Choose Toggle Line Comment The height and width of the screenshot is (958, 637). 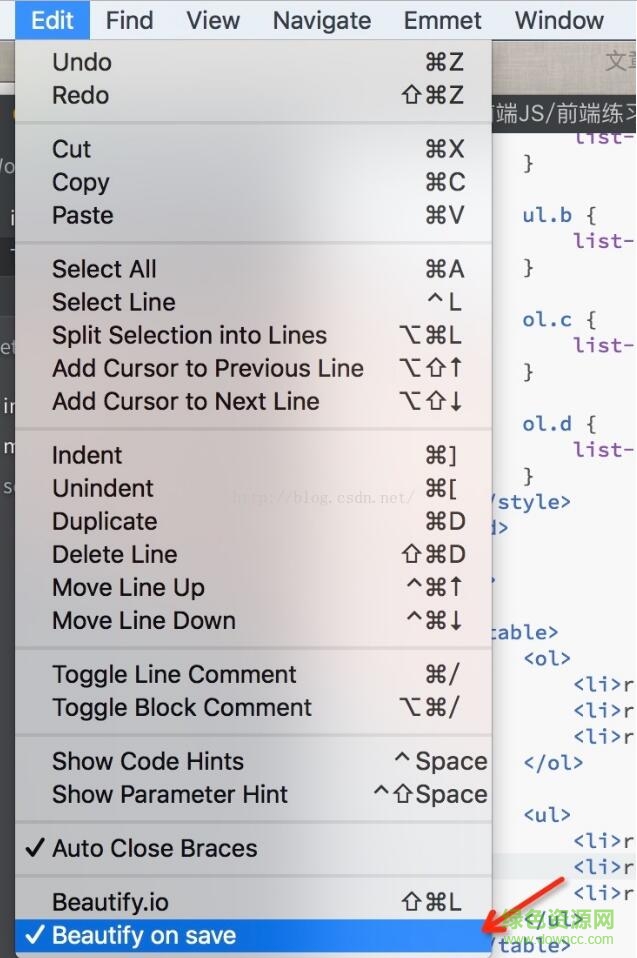click(x=174, y=674)
